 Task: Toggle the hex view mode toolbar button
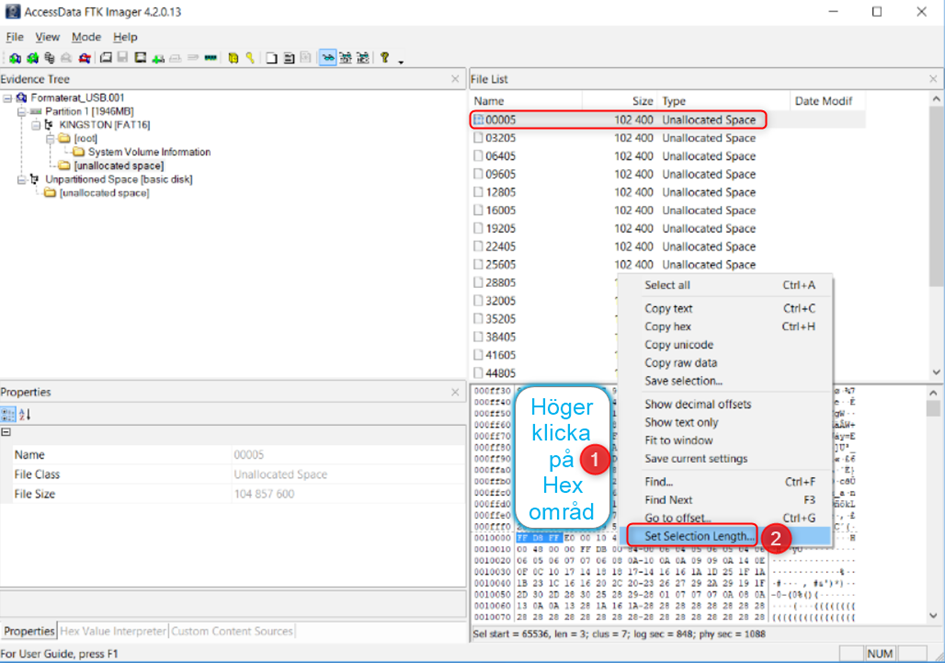[x=362, y=58]
